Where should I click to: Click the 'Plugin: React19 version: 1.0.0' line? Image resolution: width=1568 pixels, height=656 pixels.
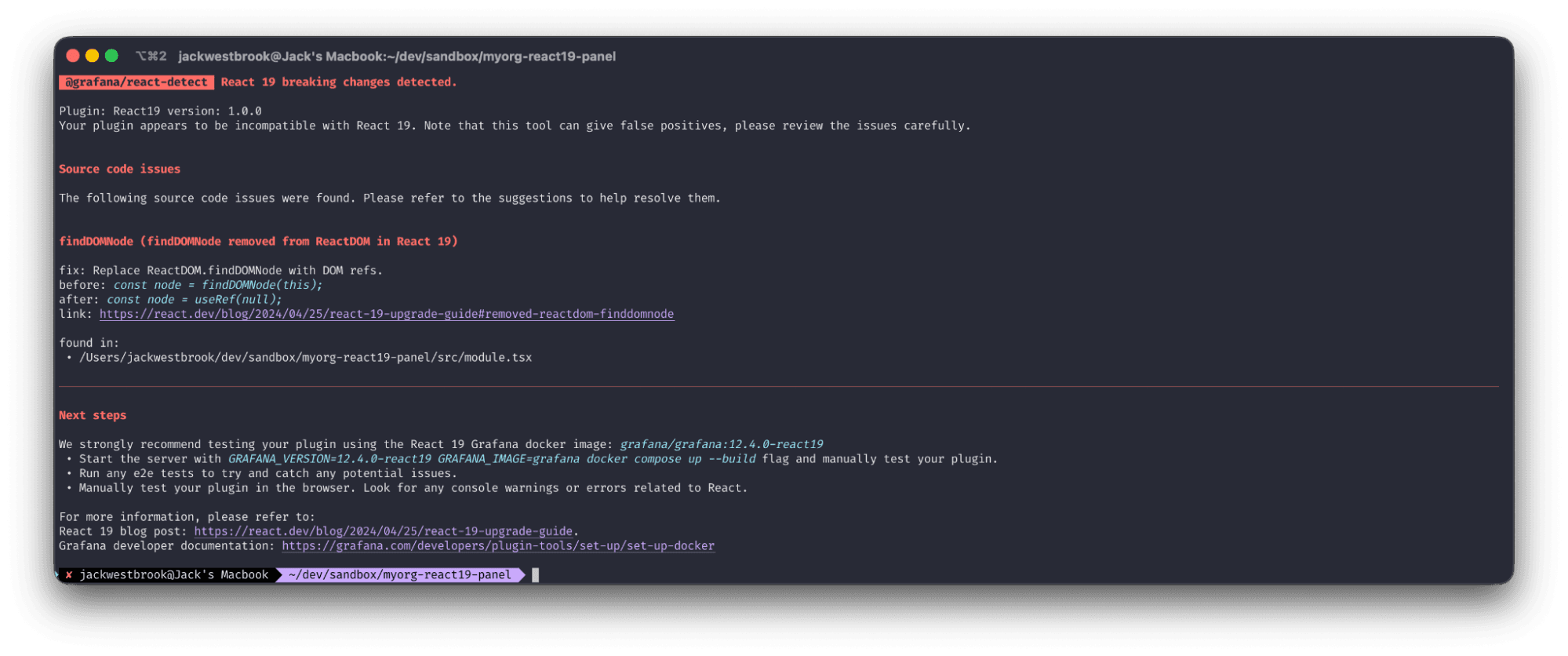point(161,111)
